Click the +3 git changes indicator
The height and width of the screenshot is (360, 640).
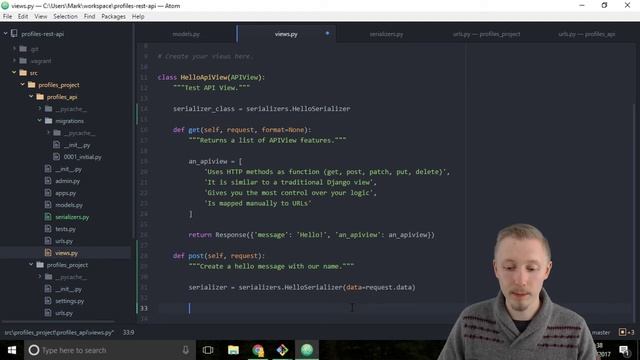click(627, 332)
